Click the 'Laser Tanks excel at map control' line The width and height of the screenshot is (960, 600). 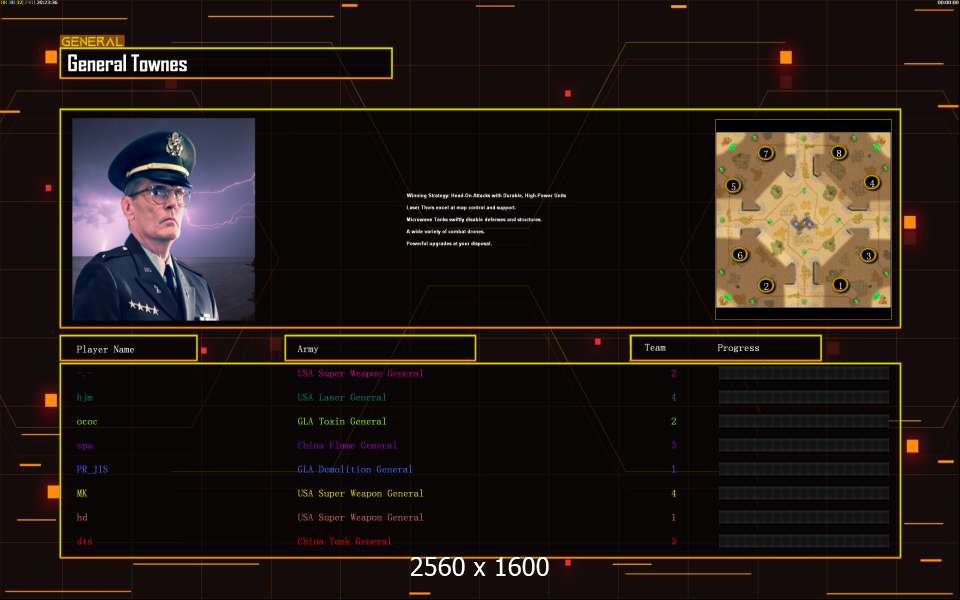pos(461,208)
